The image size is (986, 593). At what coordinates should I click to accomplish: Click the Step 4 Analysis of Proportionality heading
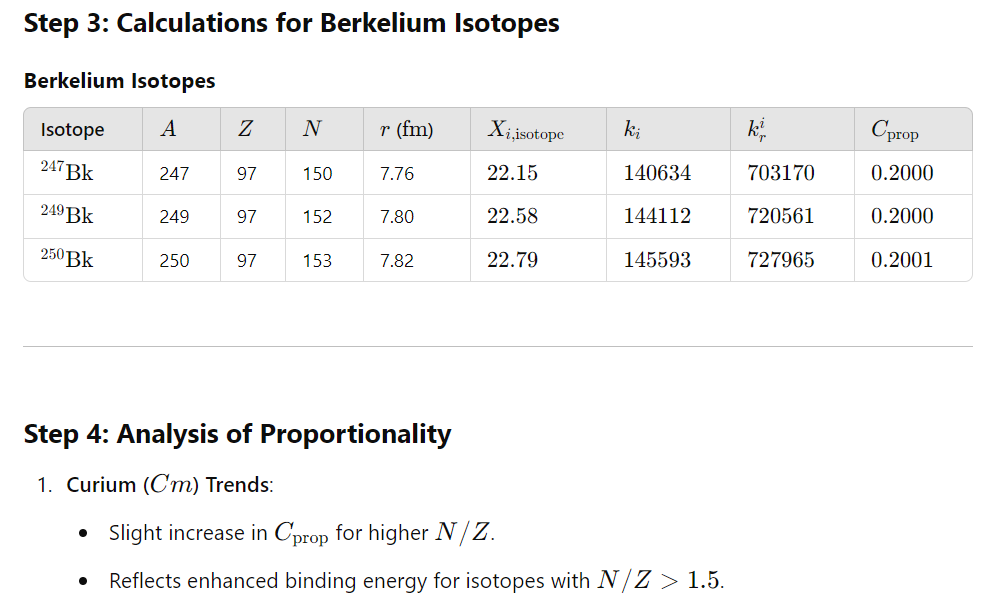tap(237, 434)
